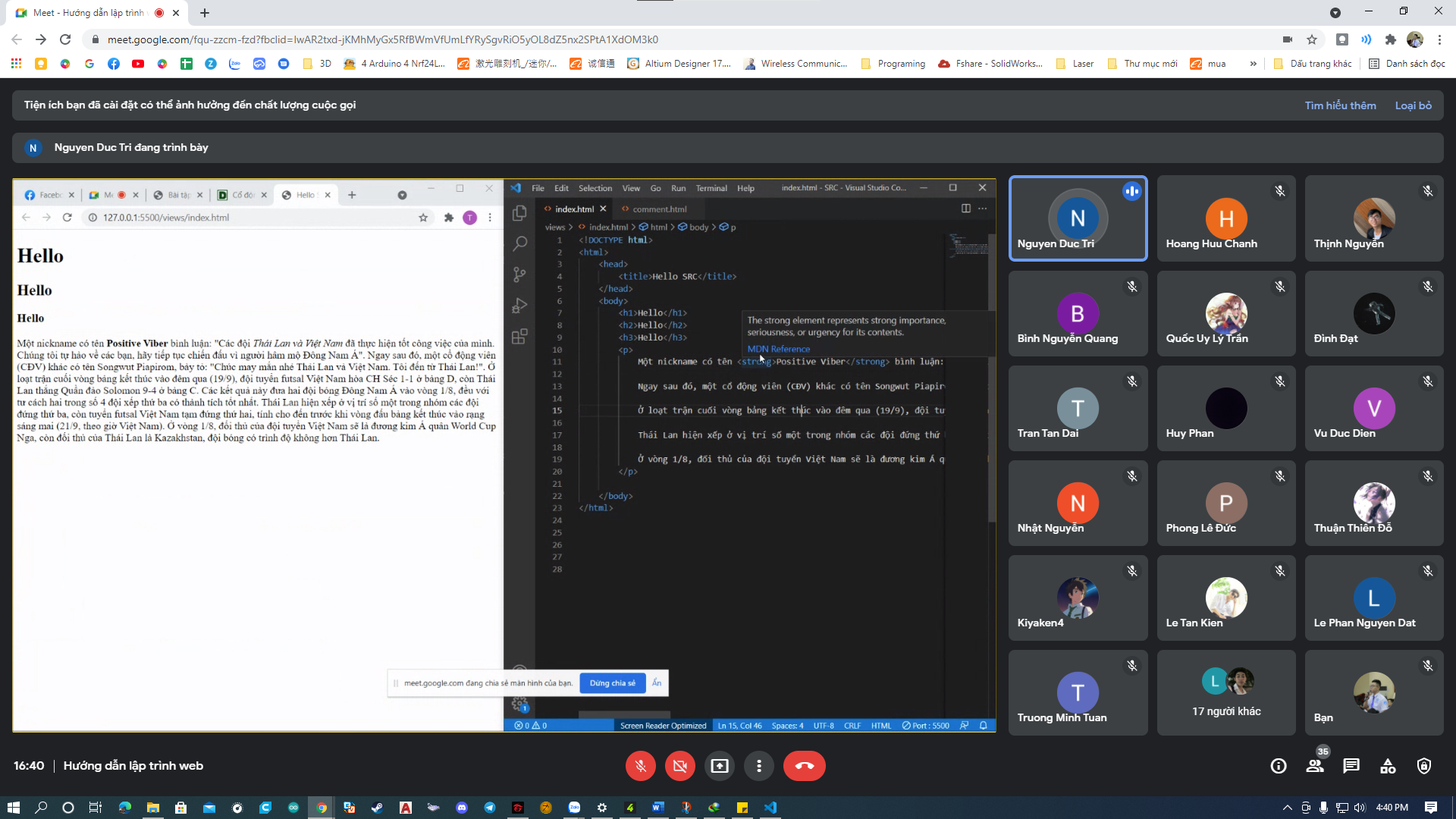The height and width of the screenshot is (819, 1456).
Task: Open Chrome profile avatar
Action: [x=1415, y=39]
